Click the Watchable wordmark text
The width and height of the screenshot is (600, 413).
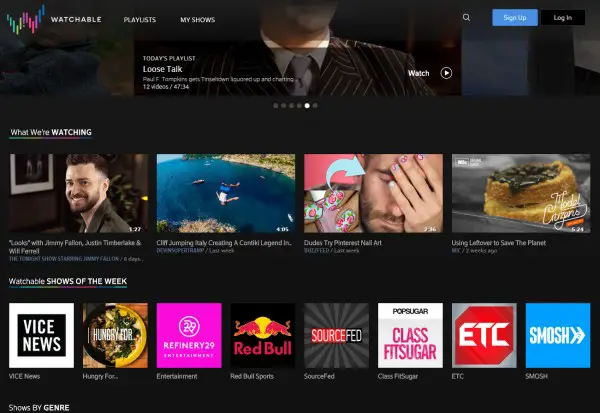[x=76, y=20]
